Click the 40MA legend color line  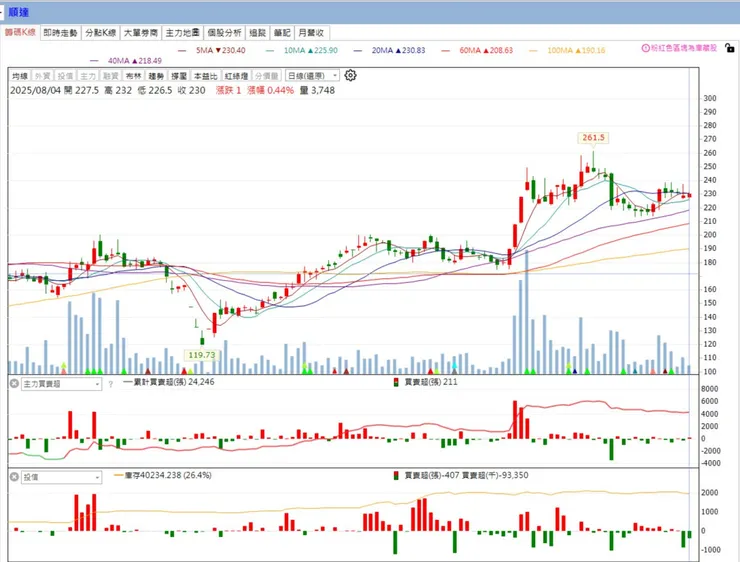pyautogui.click(x=94, y=61)
